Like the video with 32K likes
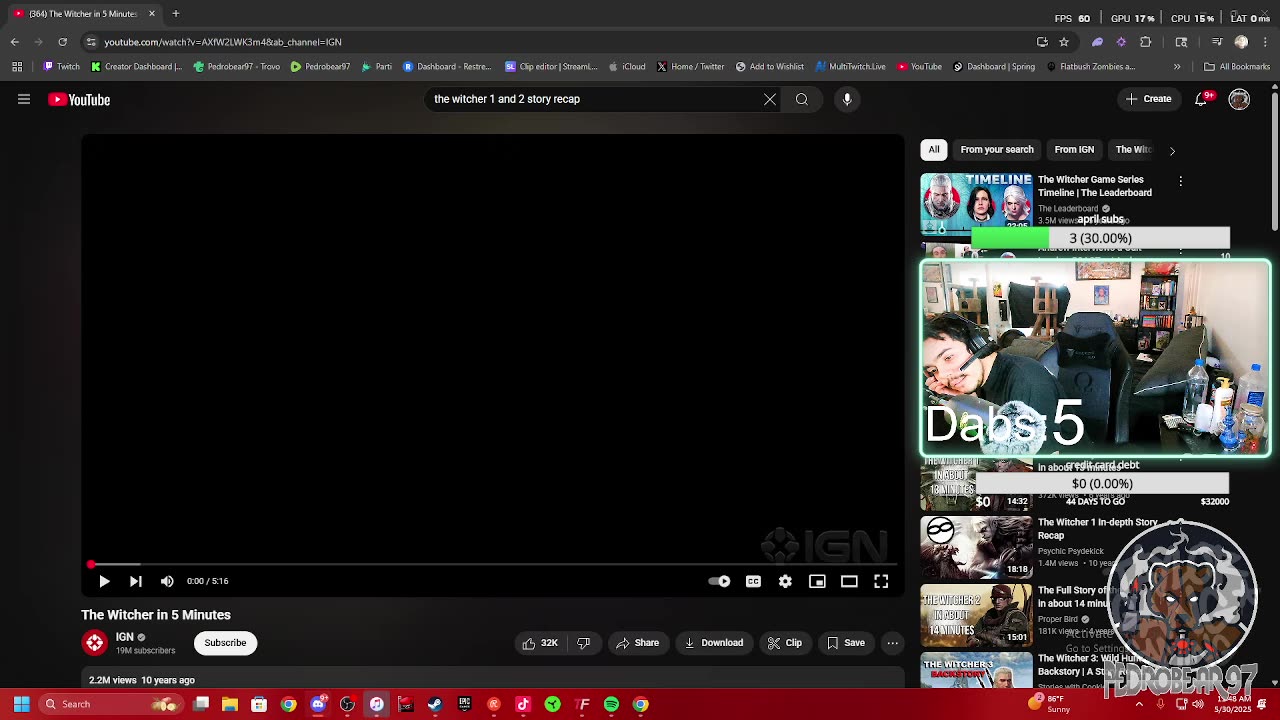The image size is (1280, 720). point(539,643)
